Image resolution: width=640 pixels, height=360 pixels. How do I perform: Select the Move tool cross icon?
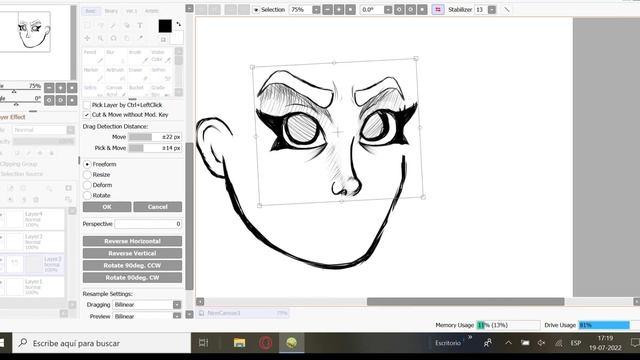(87, 38)
